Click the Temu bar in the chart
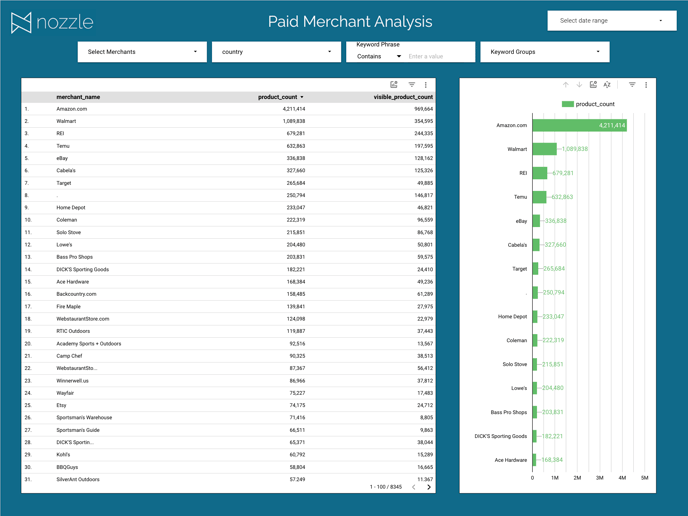 coord(539,197)
